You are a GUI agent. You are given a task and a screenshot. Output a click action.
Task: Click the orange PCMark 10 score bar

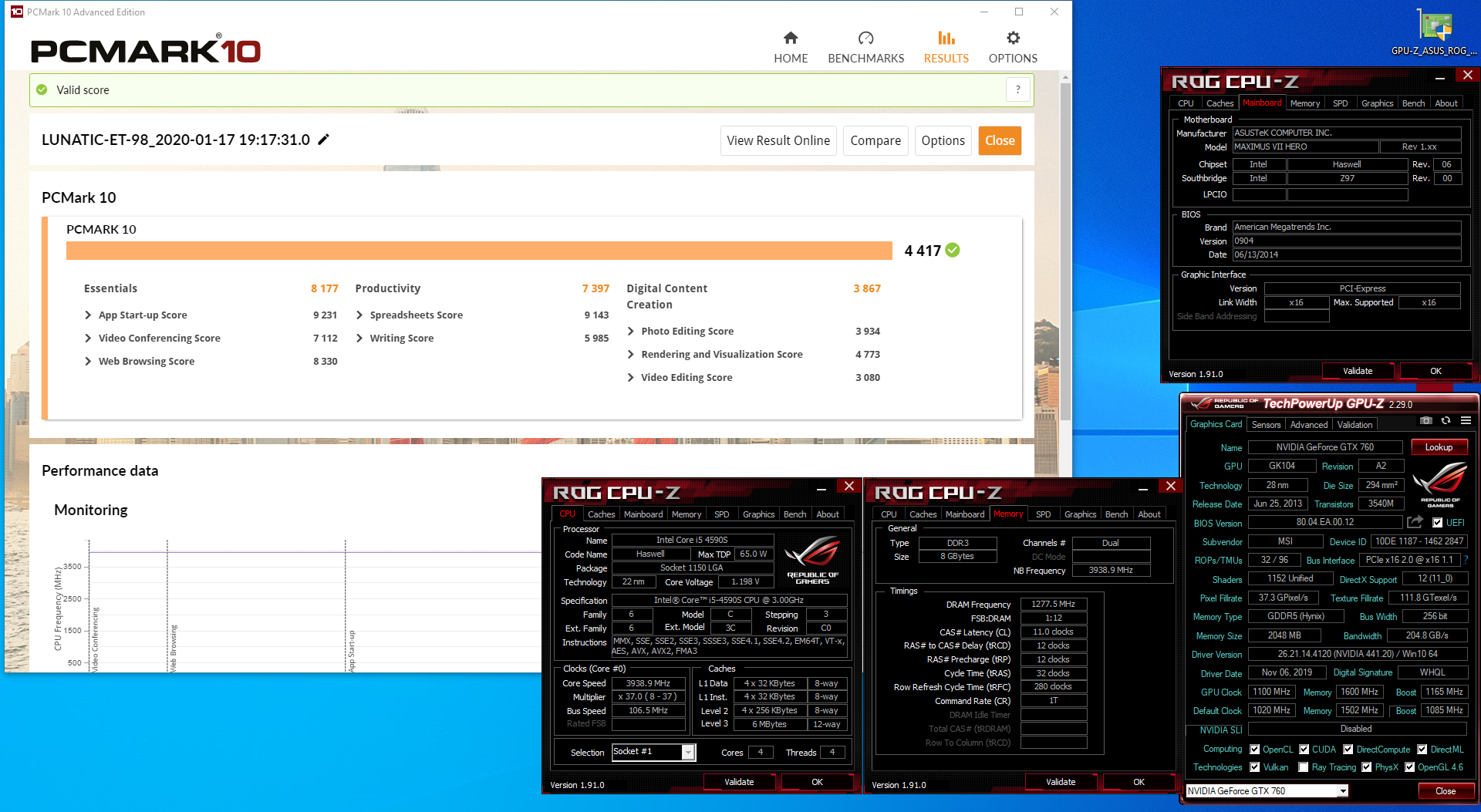click(479, 251)
